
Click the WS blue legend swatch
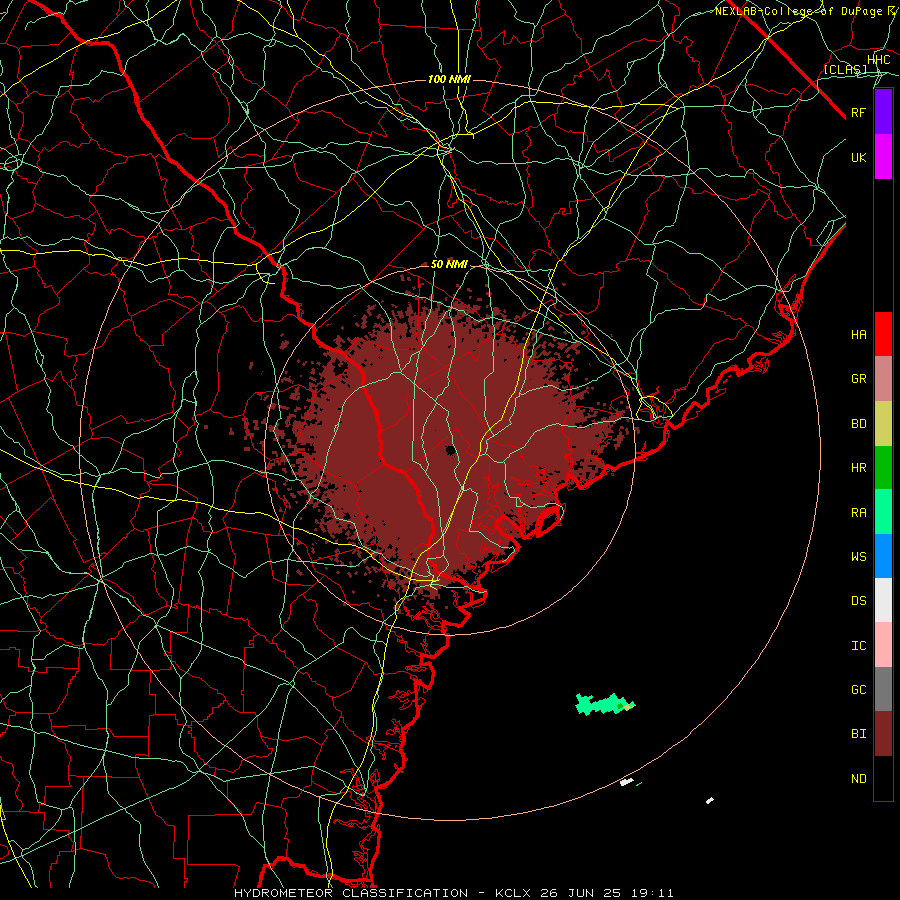pyautogui.click(x=883, y=556)
